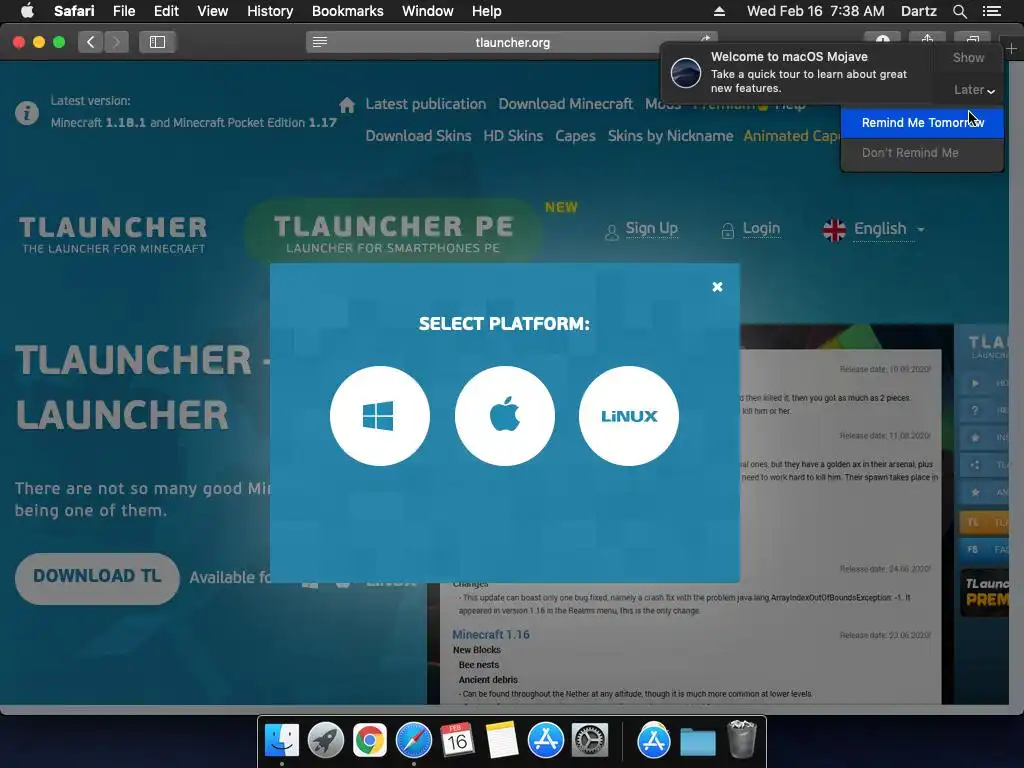Viewport: 1024px width, 768px height.
Task: Open Launchpad in the Dock
Action: 326,741
